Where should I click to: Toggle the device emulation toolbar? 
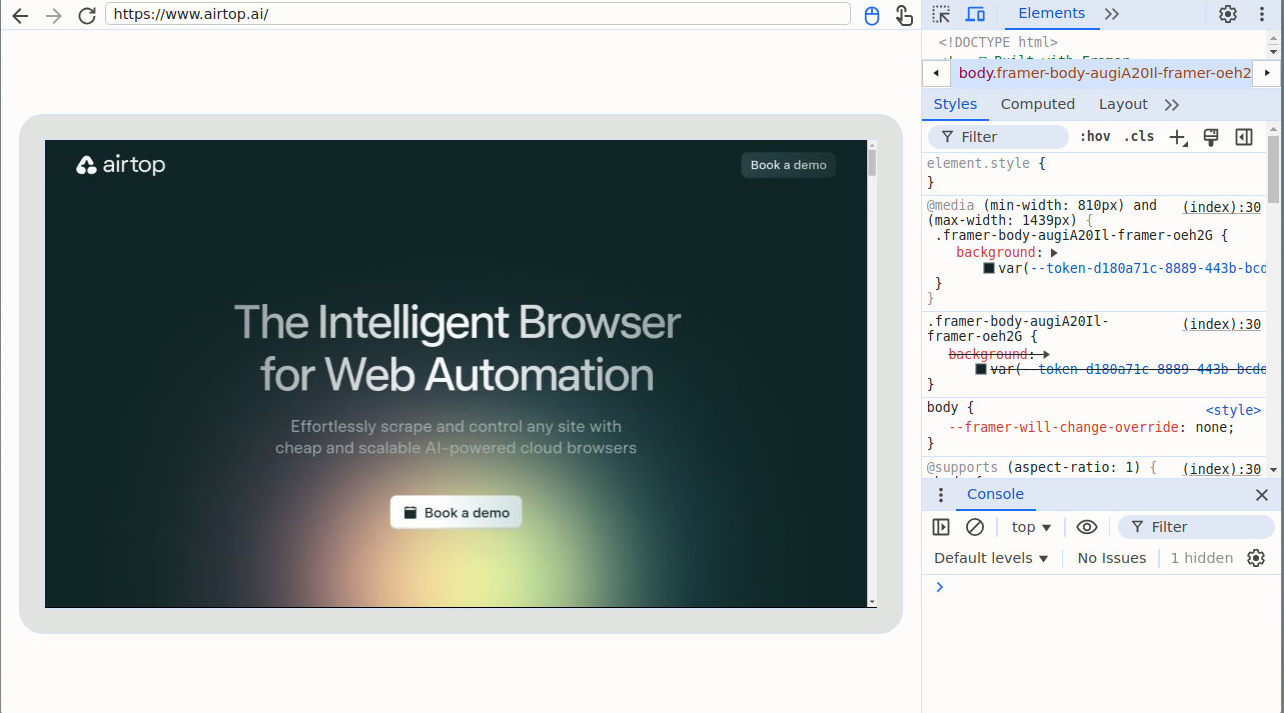[x=977, y=13]
